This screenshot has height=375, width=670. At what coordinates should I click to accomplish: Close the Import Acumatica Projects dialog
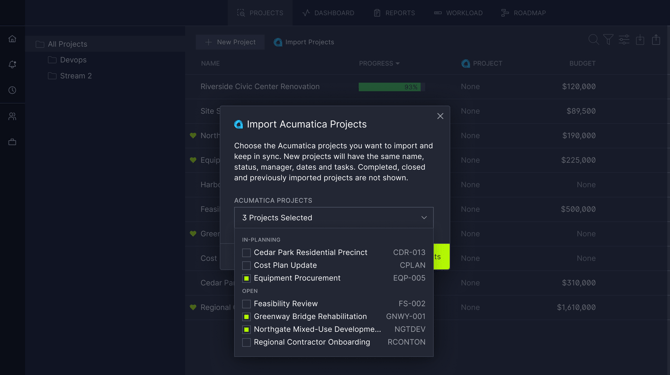(x=440, y=116)
